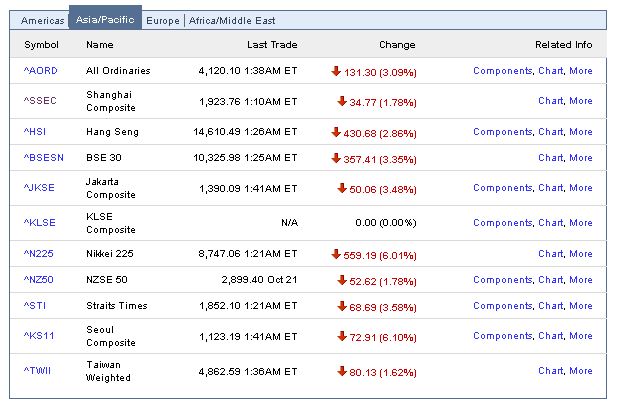Click Shanghai Composite decline arrow
The height and width of the screenshot is (403, 618).
342,101
